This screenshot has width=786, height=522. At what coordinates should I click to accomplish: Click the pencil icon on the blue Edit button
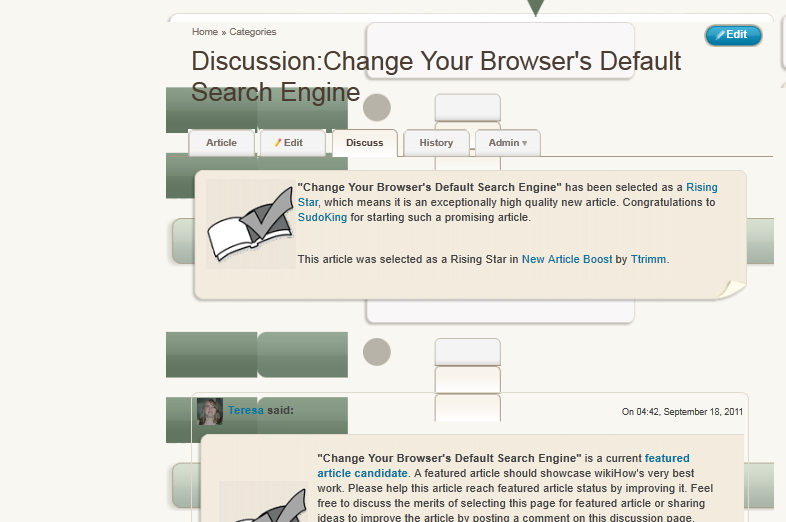coord(720,35)
